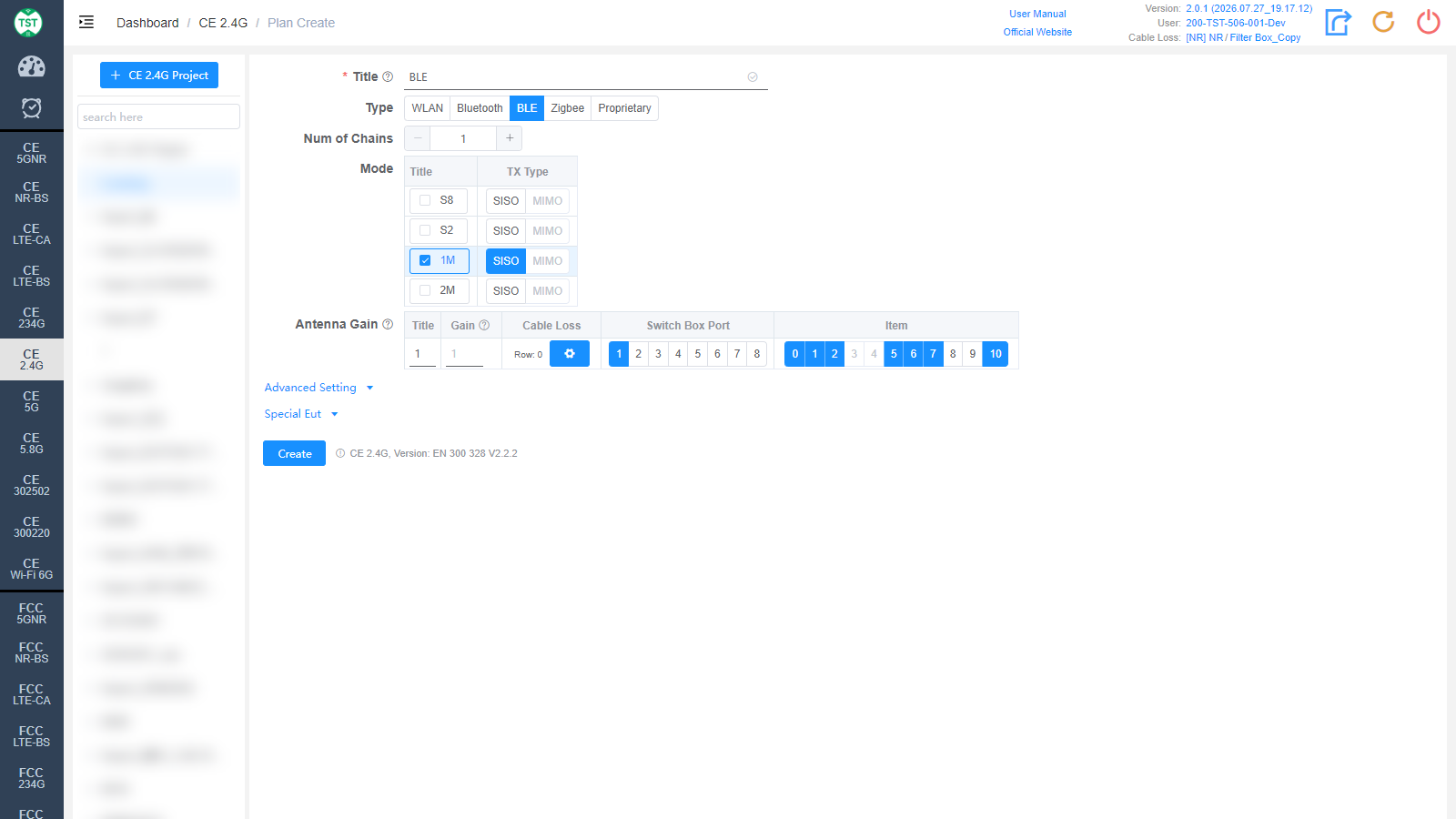Image resolution: width=1456 pixels, height=819 pixels.
Task: Click the sidebar collapse menu icon
Action: (86, 23)
